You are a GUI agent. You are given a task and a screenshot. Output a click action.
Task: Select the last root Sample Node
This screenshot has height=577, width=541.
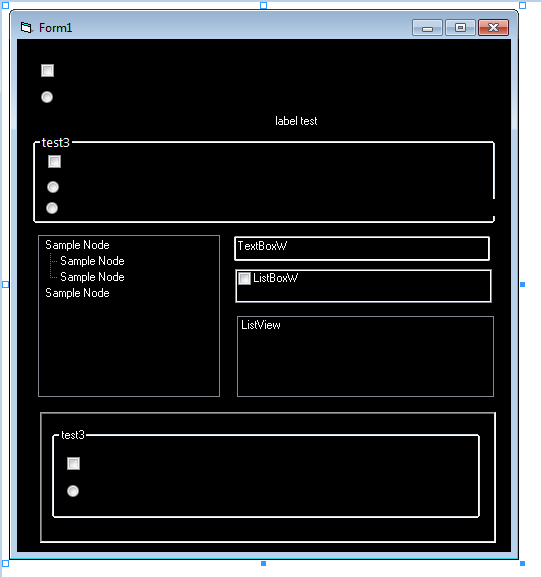click(x=77, y=293)
